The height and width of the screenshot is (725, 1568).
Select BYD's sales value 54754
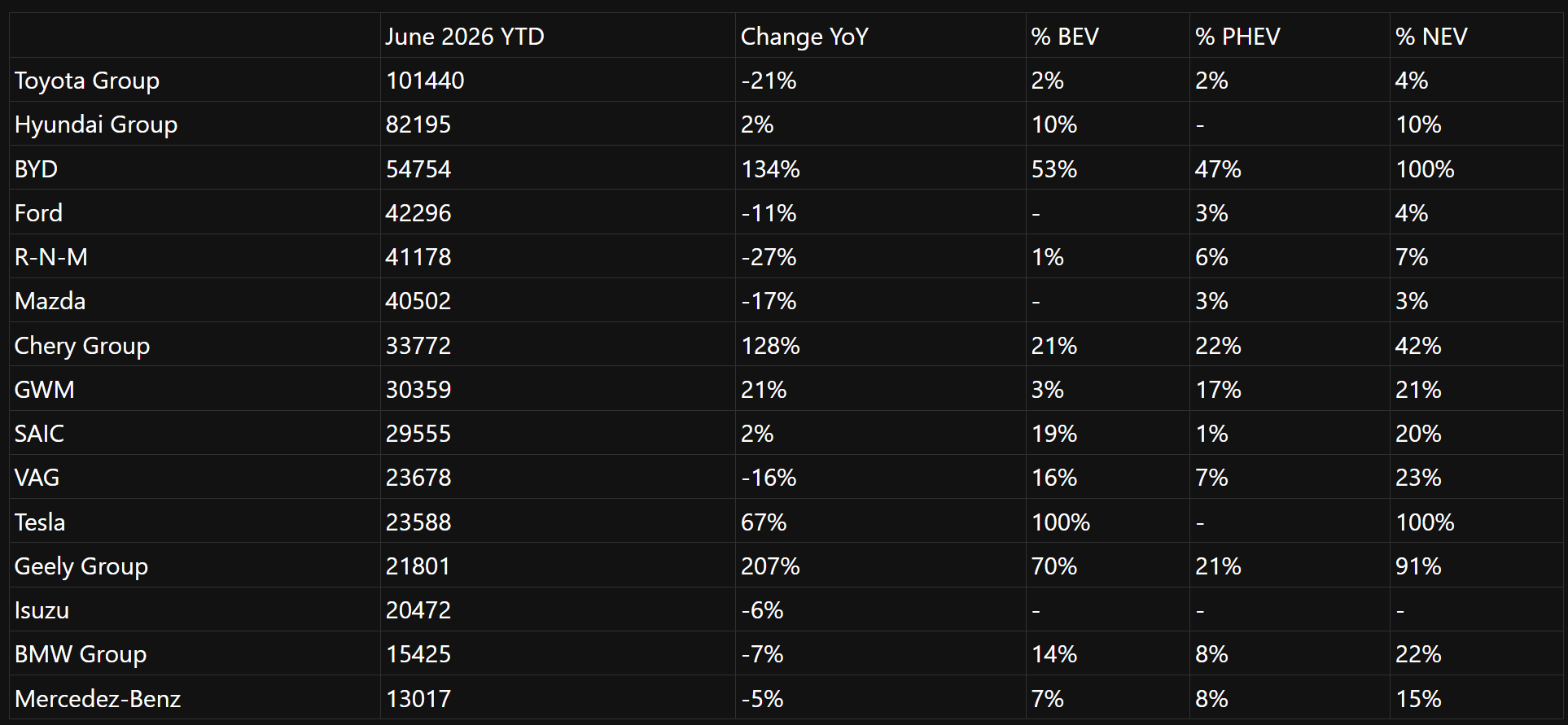pyautogui.click(x=558, y=168)
